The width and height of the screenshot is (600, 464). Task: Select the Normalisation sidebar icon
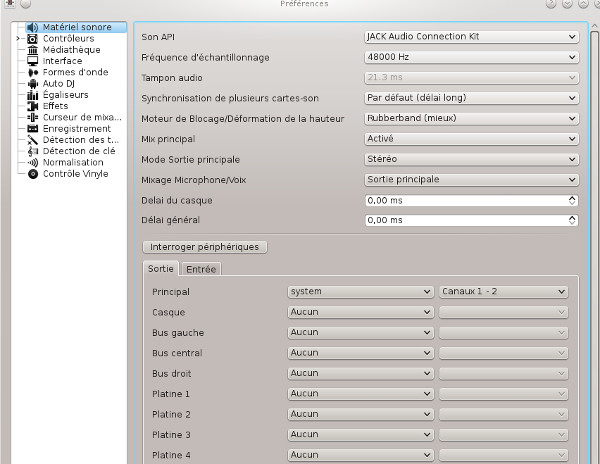pyautogui.click(x=33, y=162)
